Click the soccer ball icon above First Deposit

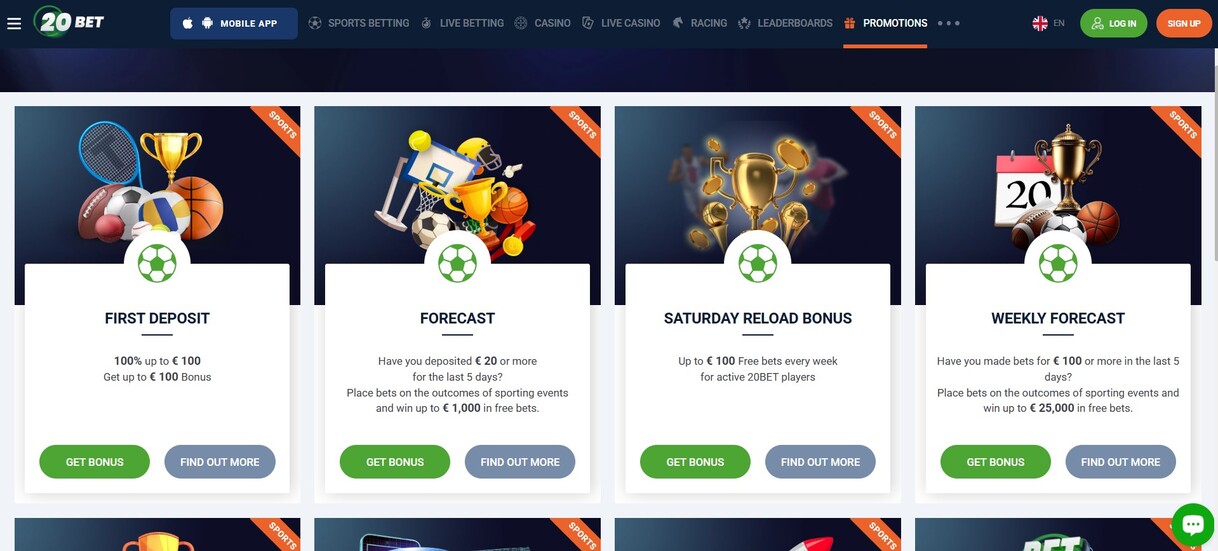pos(157,264)
